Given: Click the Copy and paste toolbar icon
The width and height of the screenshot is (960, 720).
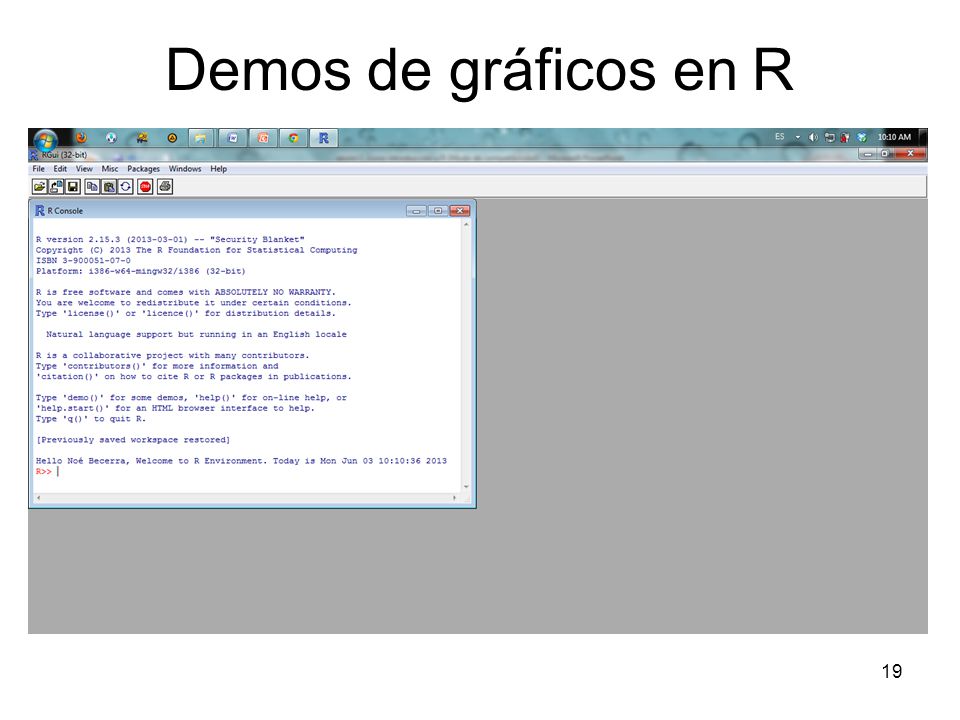Looking at the screenshot, I should (x=126, y=187).
